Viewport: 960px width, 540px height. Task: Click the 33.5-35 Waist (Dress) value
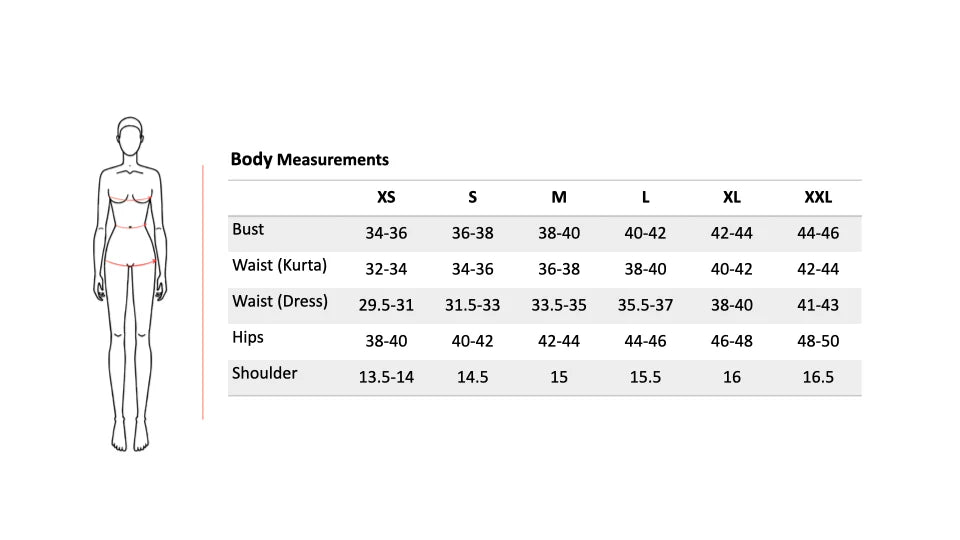click(559, 306)
